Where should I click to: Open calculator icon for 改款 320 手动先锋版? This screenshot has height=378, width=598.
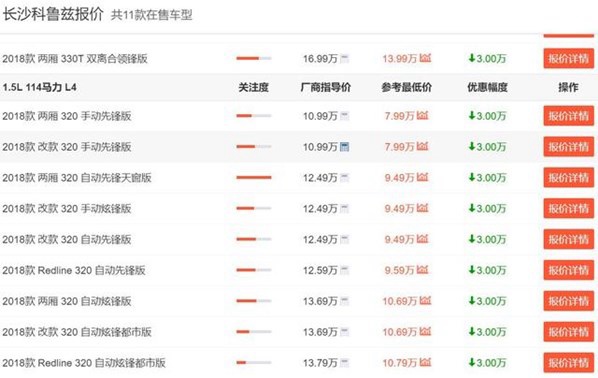[344, 147]
